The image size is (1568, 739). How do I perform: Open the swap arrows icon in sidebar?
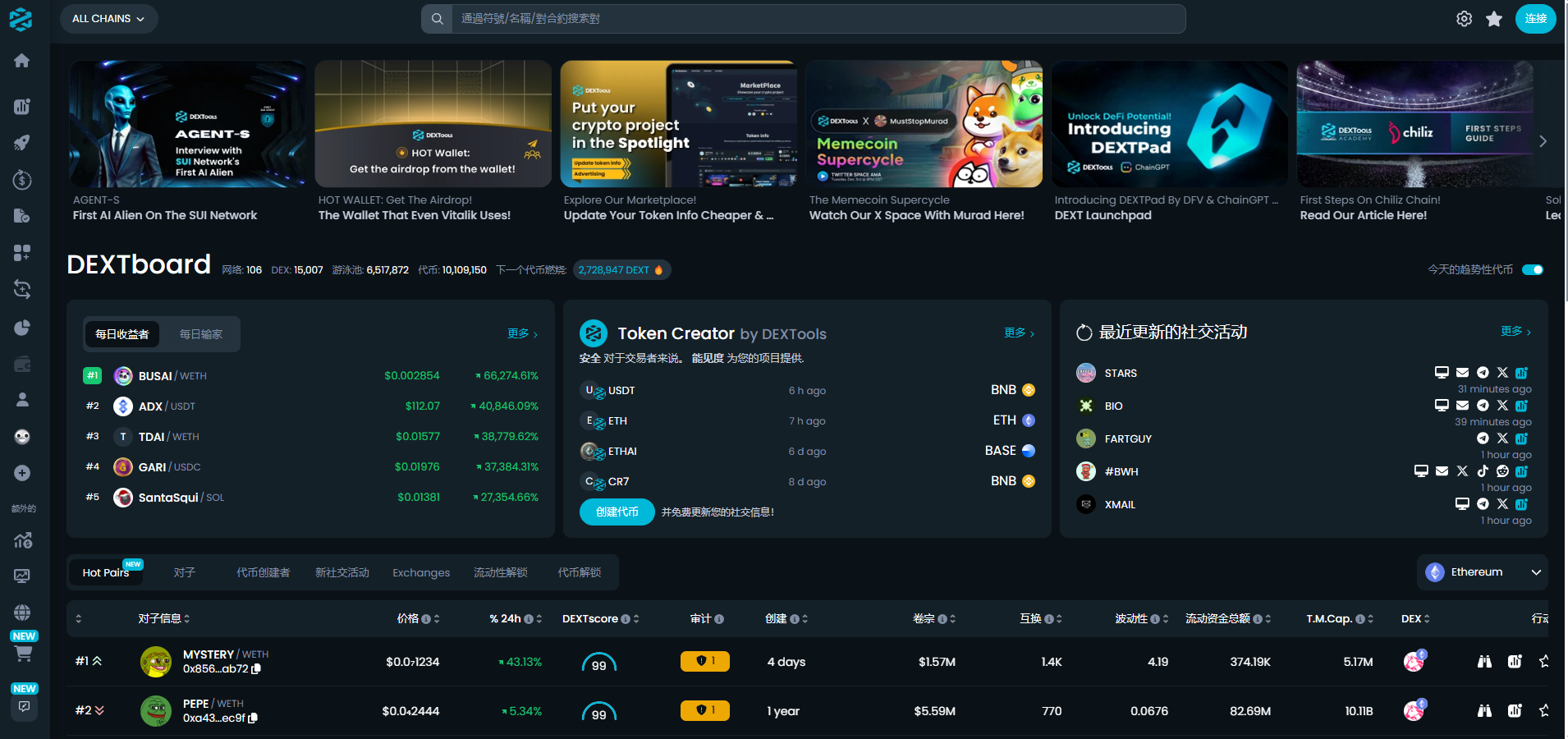(22, 289)
